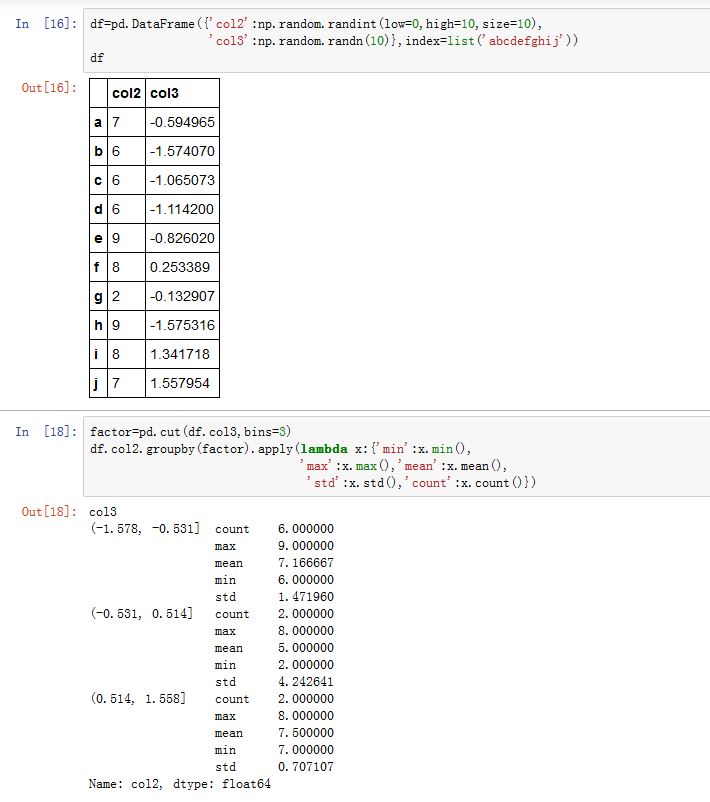The height and width of the screenshot is (802, 710).
Task: Click the Out[18] output prompt
Action: [x=49, y=512]
